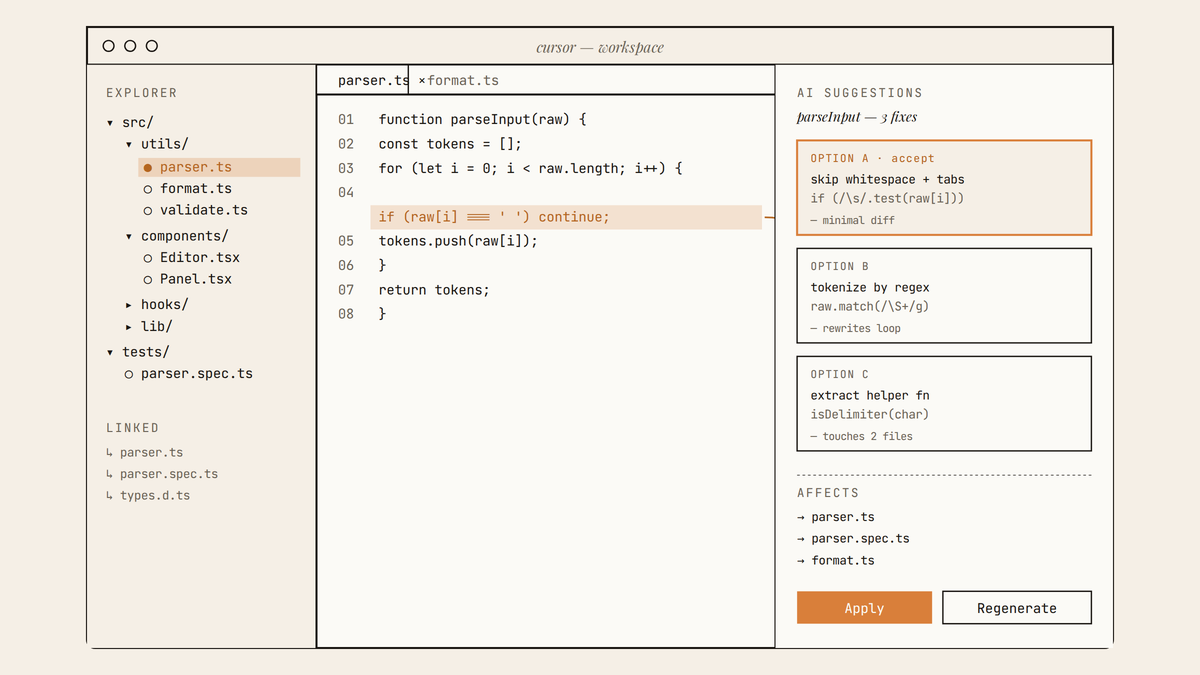Click line number 08 in the gutter
The width and height of the screenshot is (1200, 675).
[x=346, y=314]
